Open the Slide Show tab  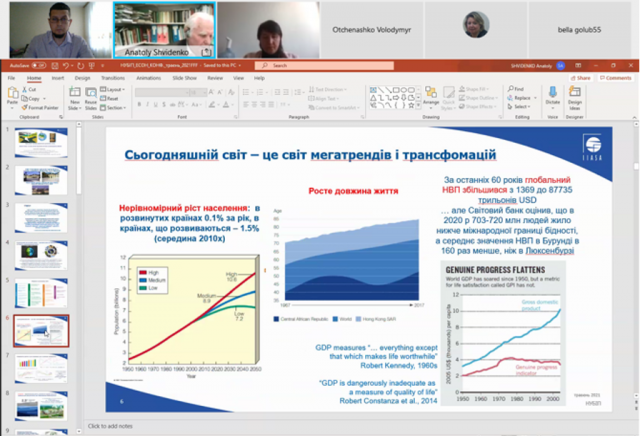point(184,77)
